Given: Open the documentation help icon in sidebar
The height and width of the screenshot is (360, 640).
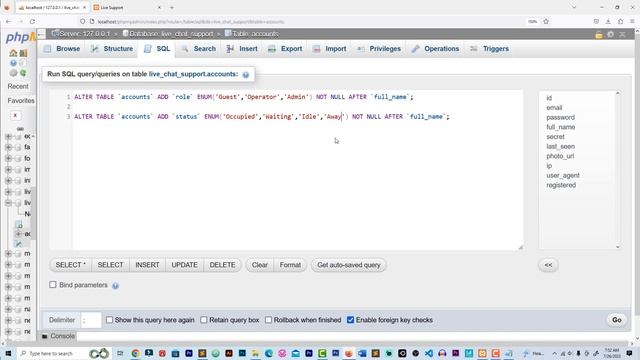Looking at the screenshot, I should 13,63.
